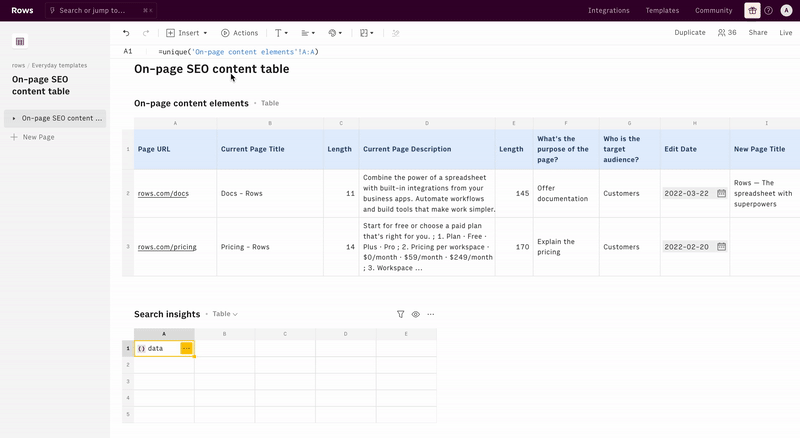This screenshot has height=438, width=800.
Task: Show the 36 collaborators list
Action: [727, 32]
